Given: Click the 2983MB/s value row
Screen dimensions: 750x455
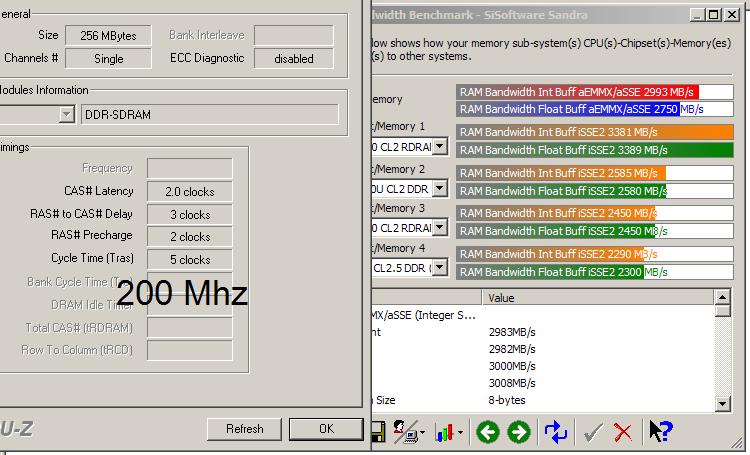Looking at the screenshot, I should (512, 332).
